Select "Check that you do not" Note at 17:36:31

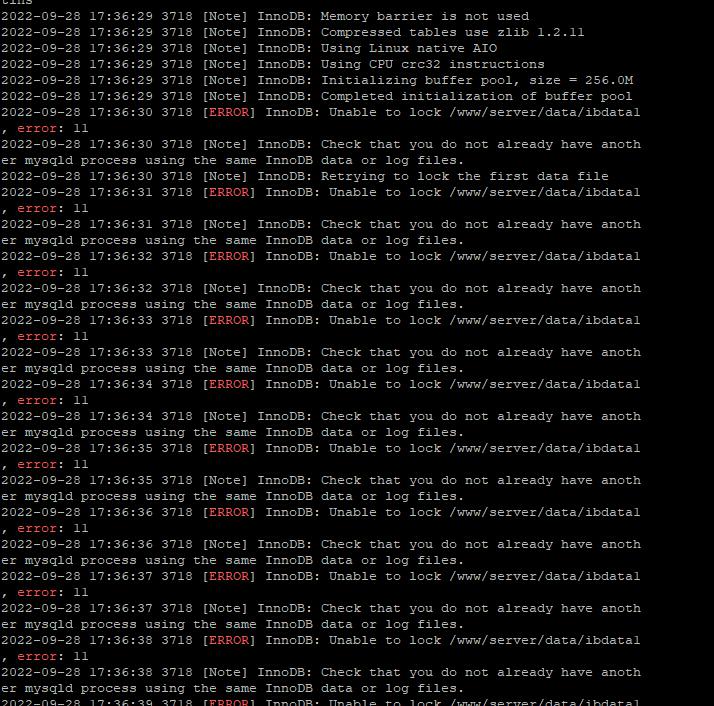[321, 232]
